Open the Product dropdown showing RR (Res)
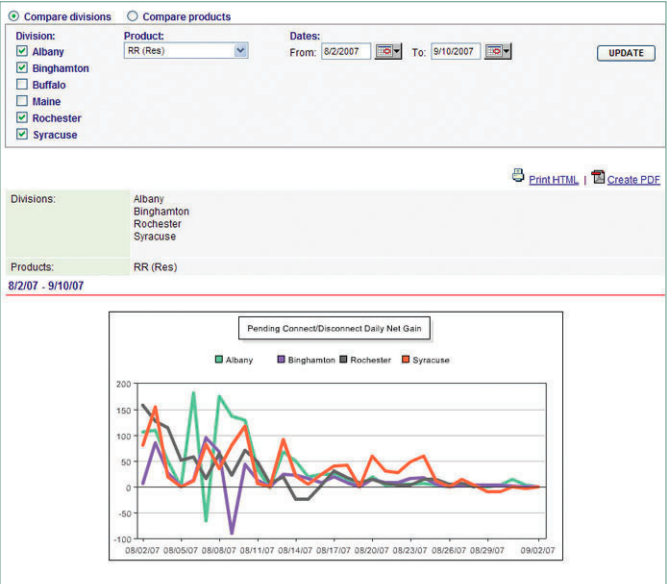668x584 pixels. [186, 51]
